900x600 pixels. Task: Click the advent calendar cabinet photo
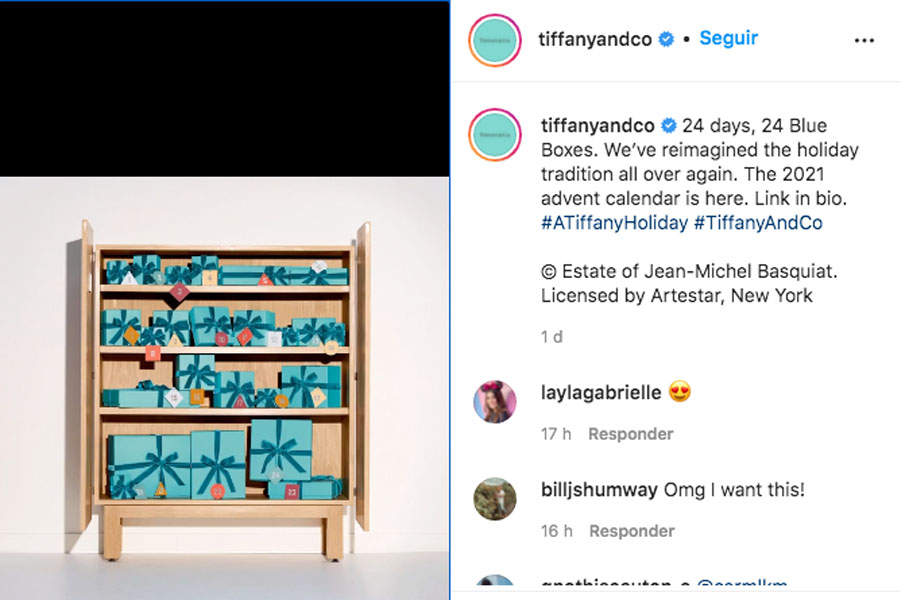pyautogui.click(x=224, y=388)
